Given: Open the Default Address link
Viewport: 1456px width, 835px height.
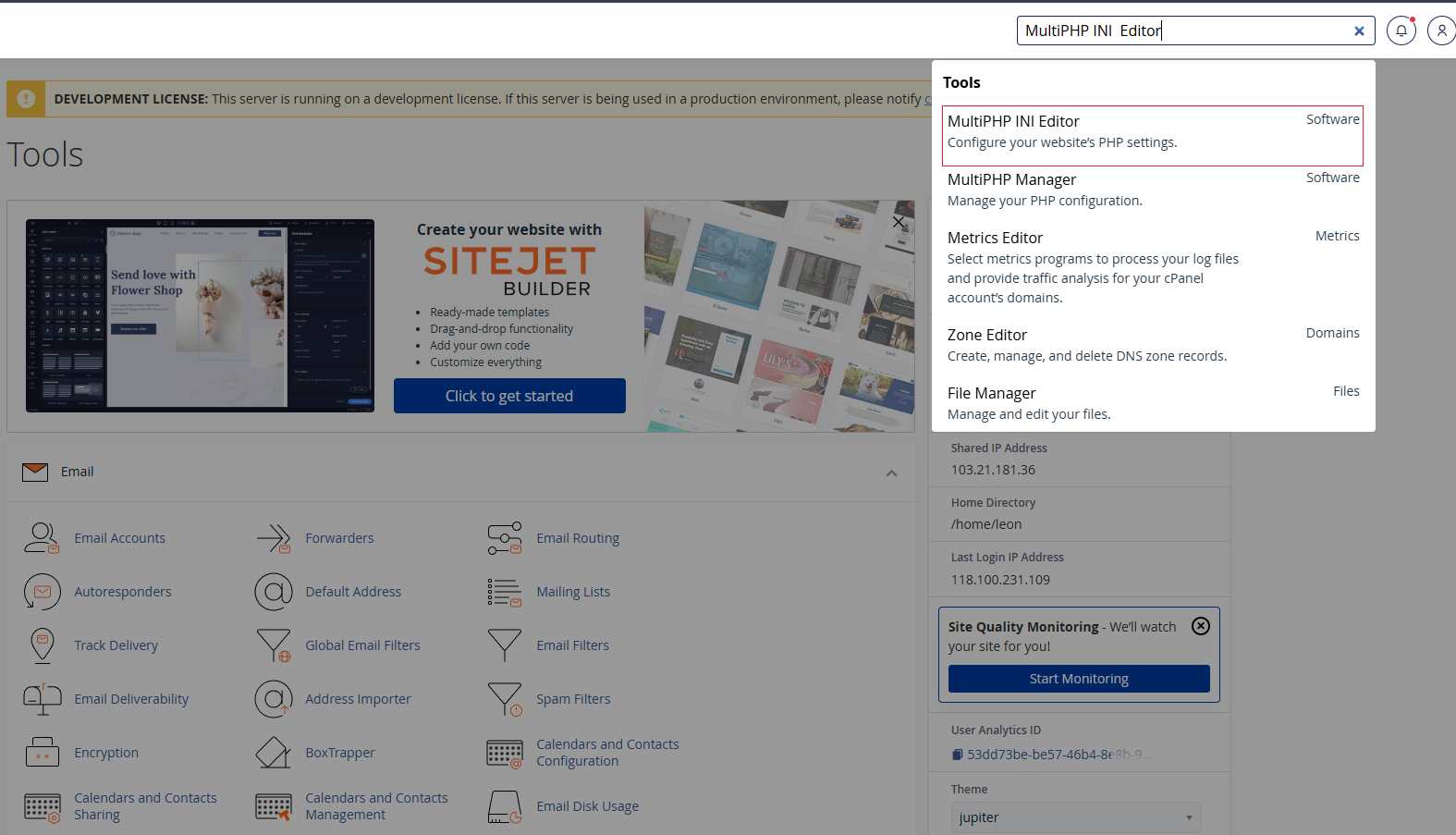Looking at the screenshot, I should point(353,592).
